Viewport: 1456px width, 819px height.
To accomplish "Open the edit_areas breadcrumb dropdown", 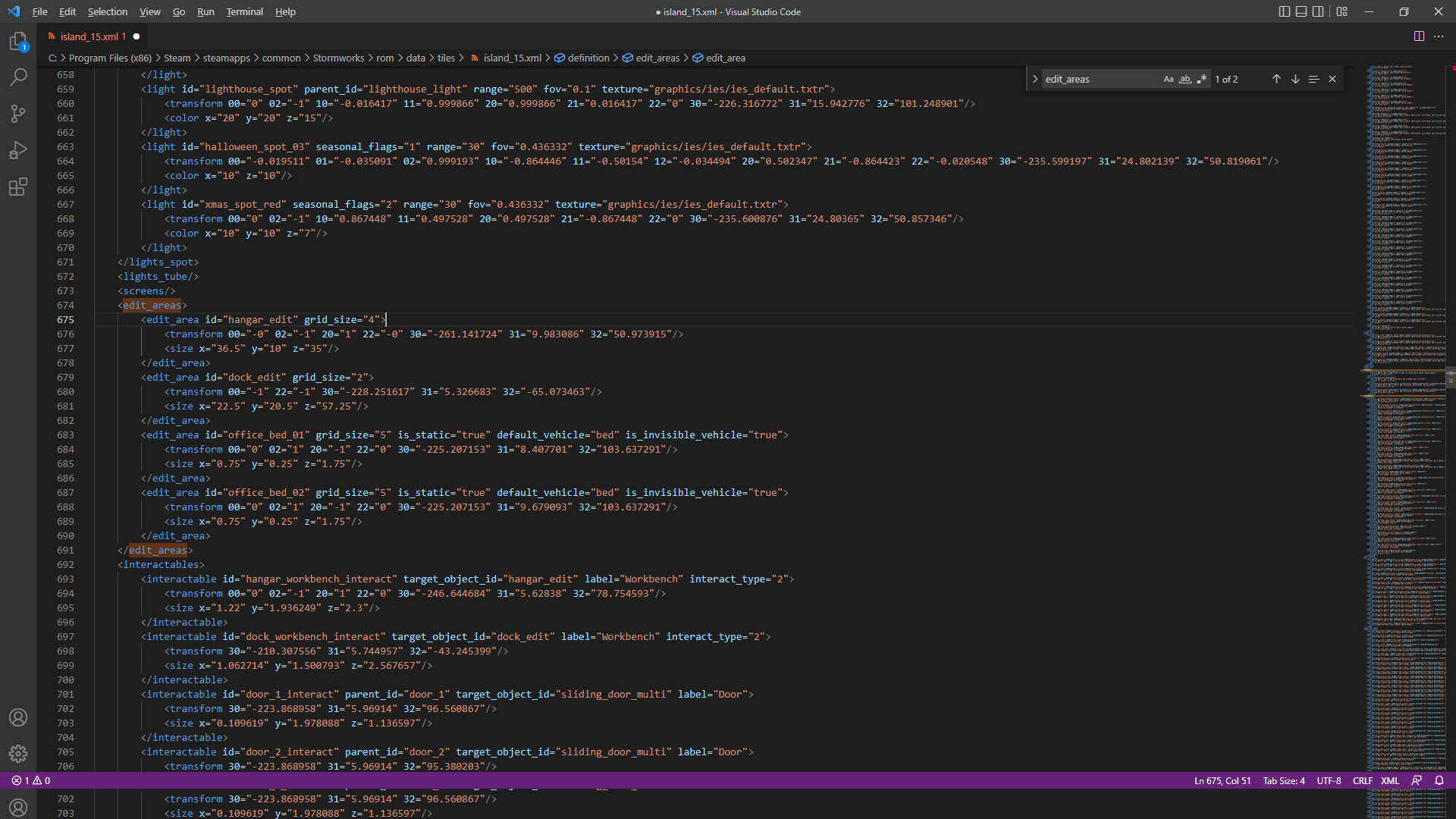I will [657, 58].
